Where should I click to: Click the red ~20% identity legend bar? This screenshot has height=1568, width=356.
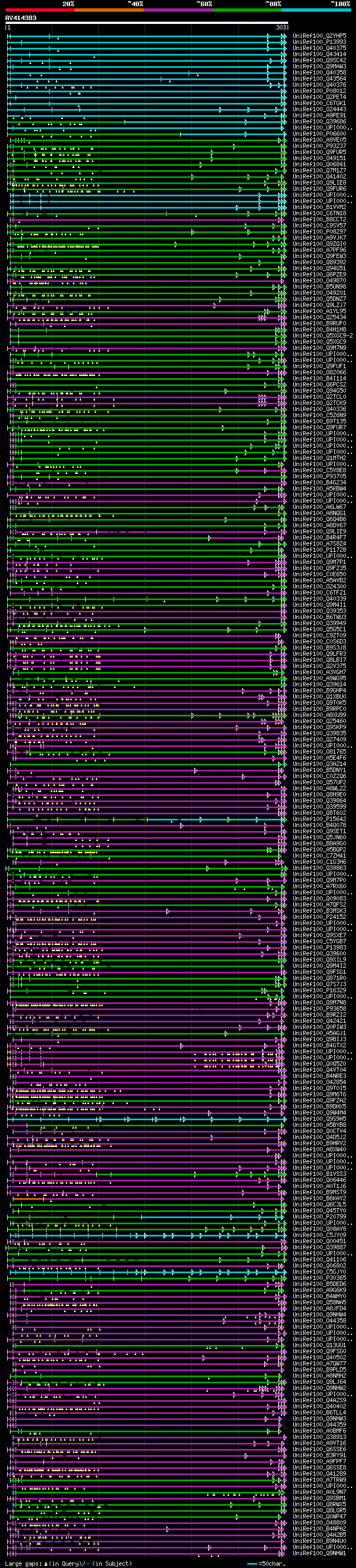[39, 10]
